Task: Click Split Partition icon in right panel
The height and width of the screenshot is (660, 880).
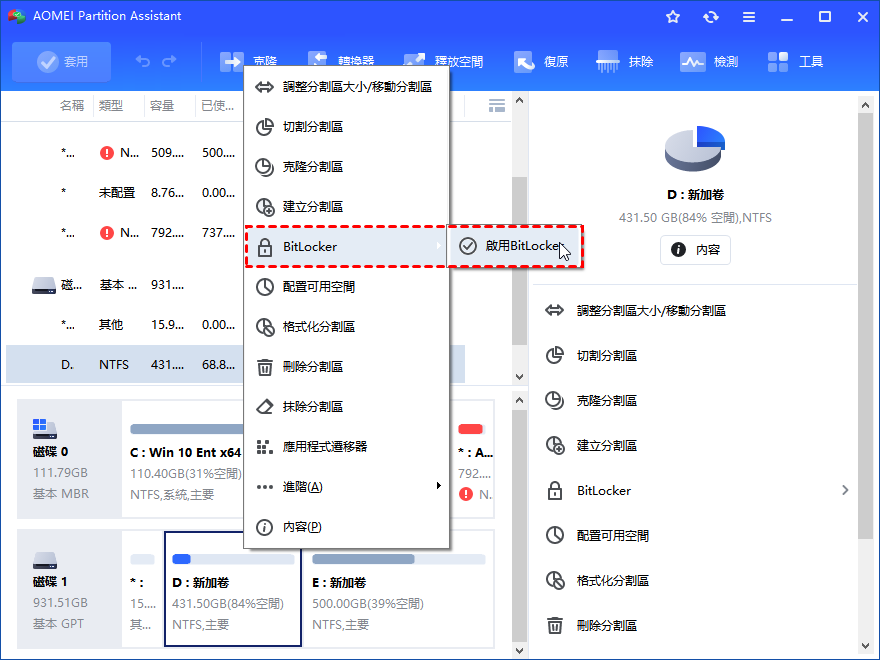Action: pos(554,355)
